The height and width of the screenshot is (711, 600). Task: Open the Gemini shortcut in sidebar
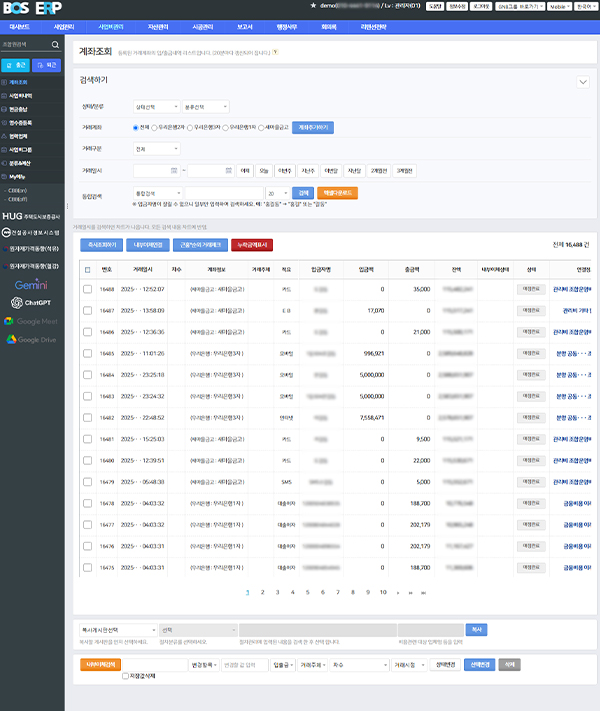(31, 285)
